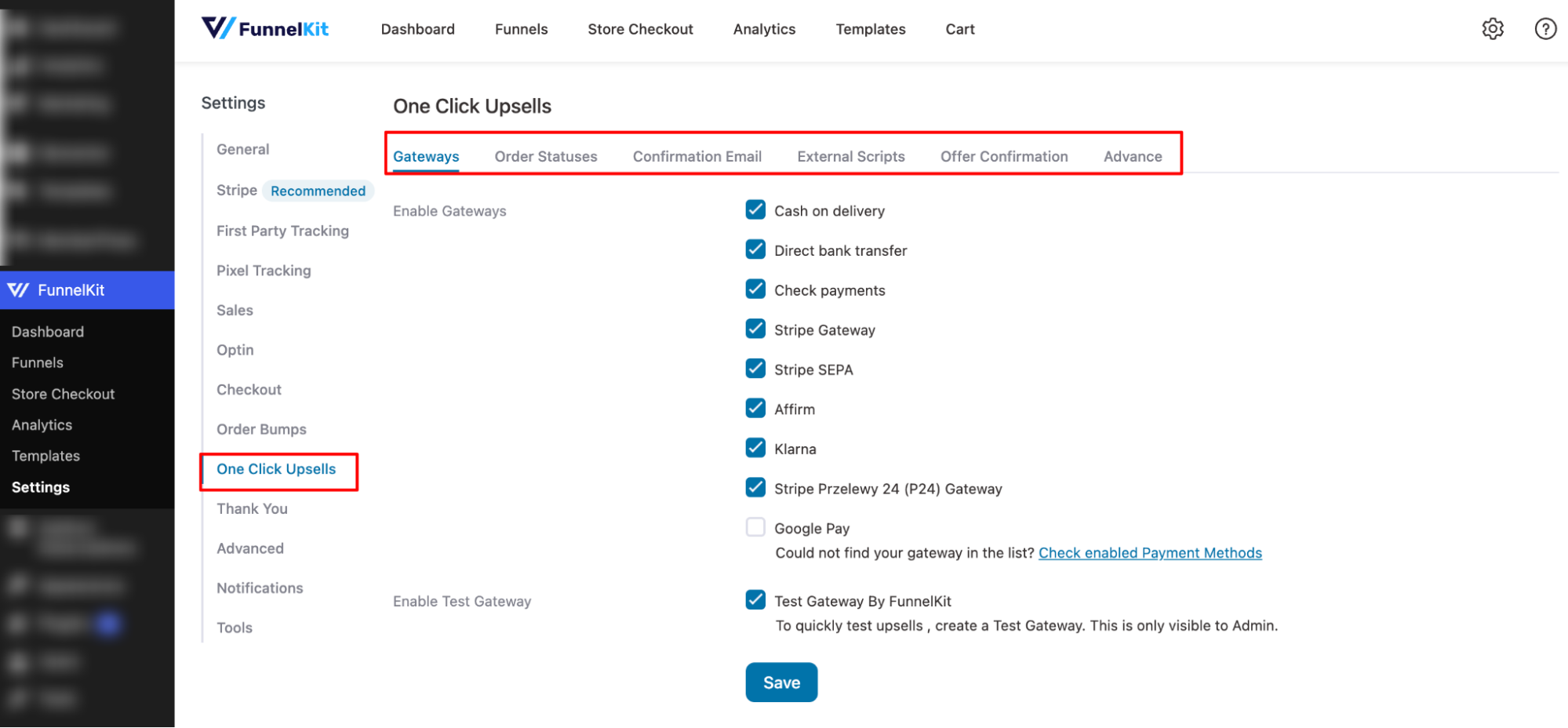Uncheck the Cash on delivery gateway
Image resolution: width=1568 pixels, height=728 pixels.
(755, 209)
